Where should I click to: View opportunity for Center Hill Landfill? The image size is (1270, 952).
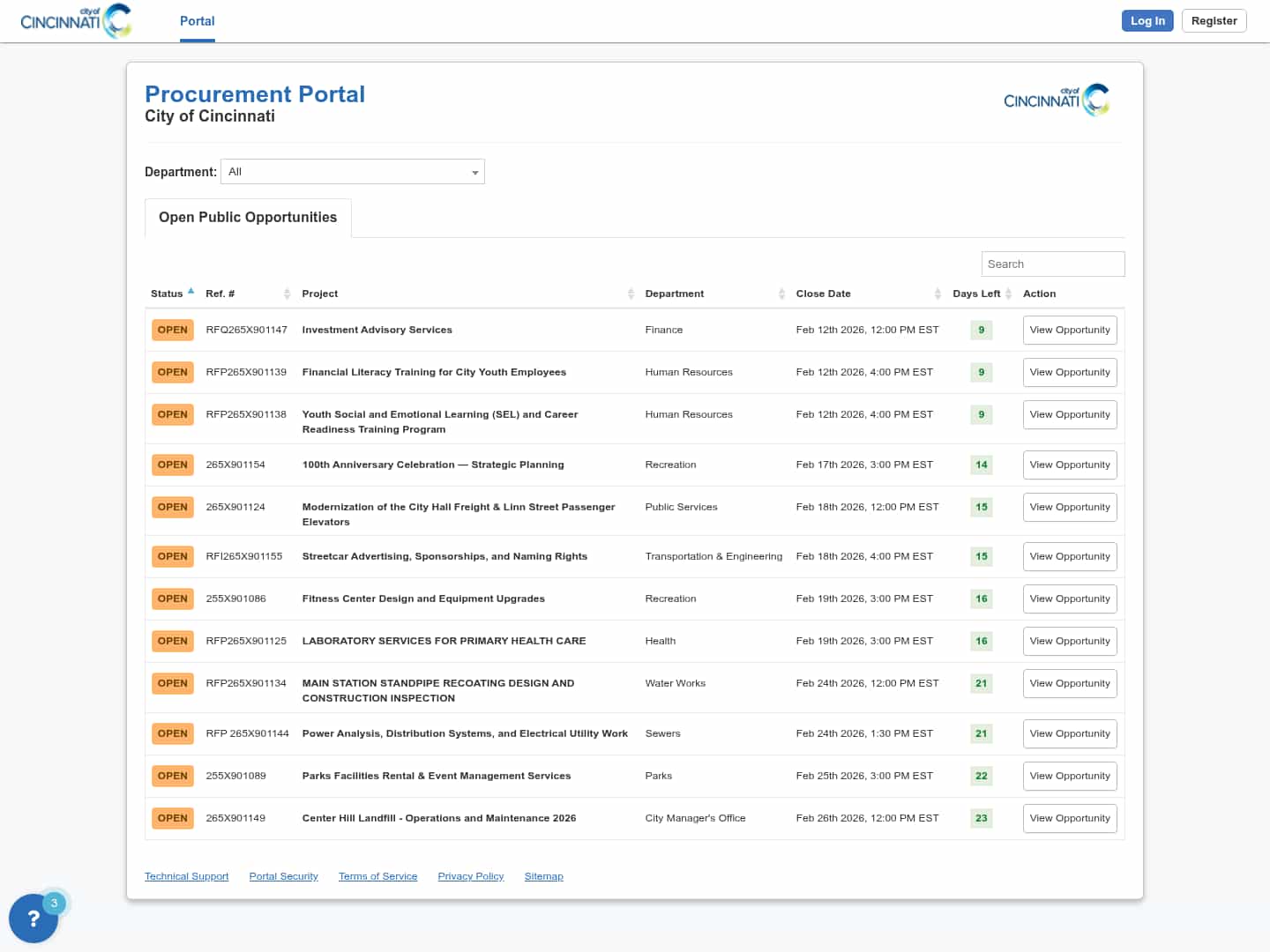coord(1069,819)
